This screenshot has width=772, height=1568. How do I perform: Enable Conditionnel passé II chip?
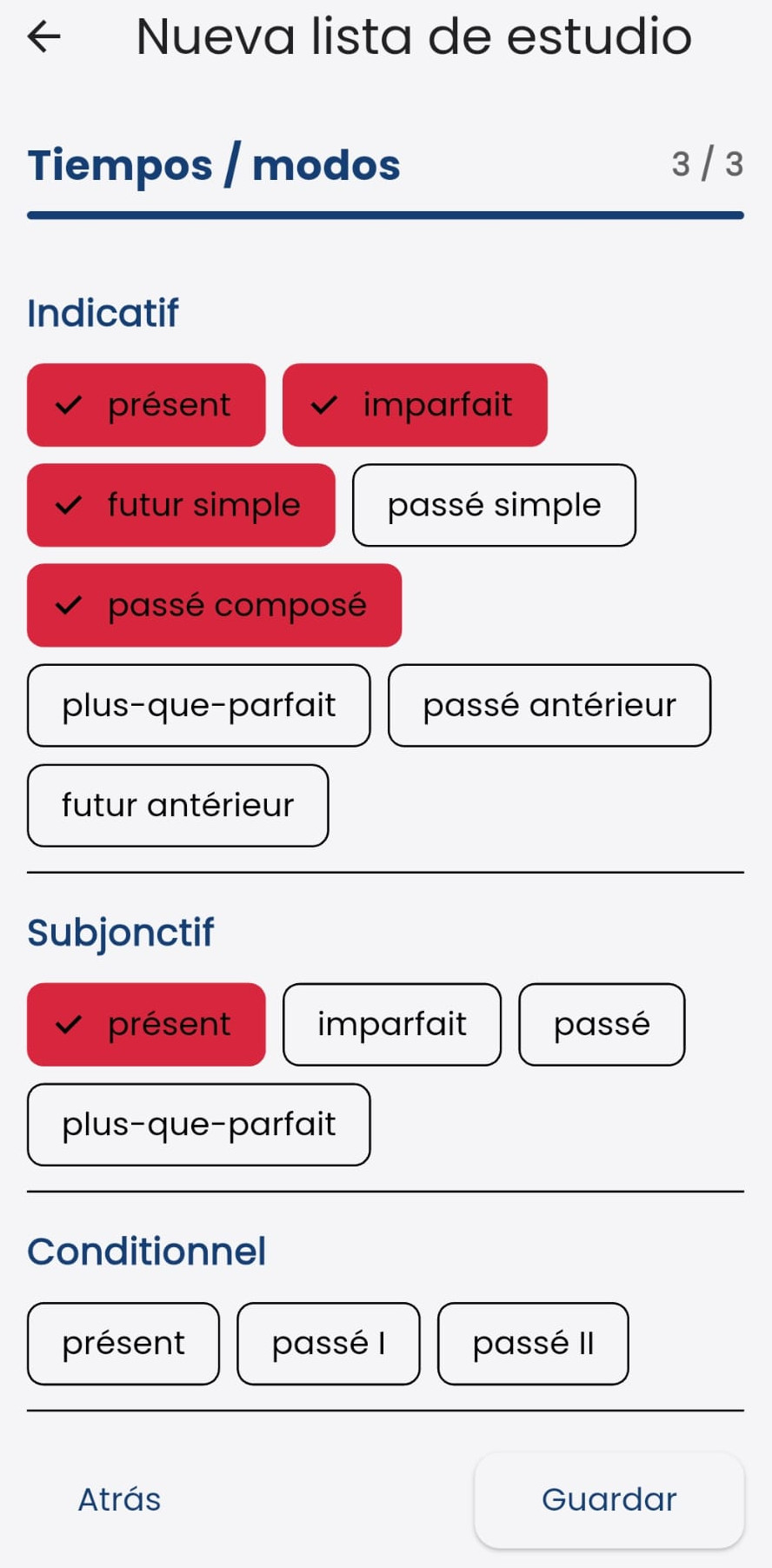pos(533,1344)
